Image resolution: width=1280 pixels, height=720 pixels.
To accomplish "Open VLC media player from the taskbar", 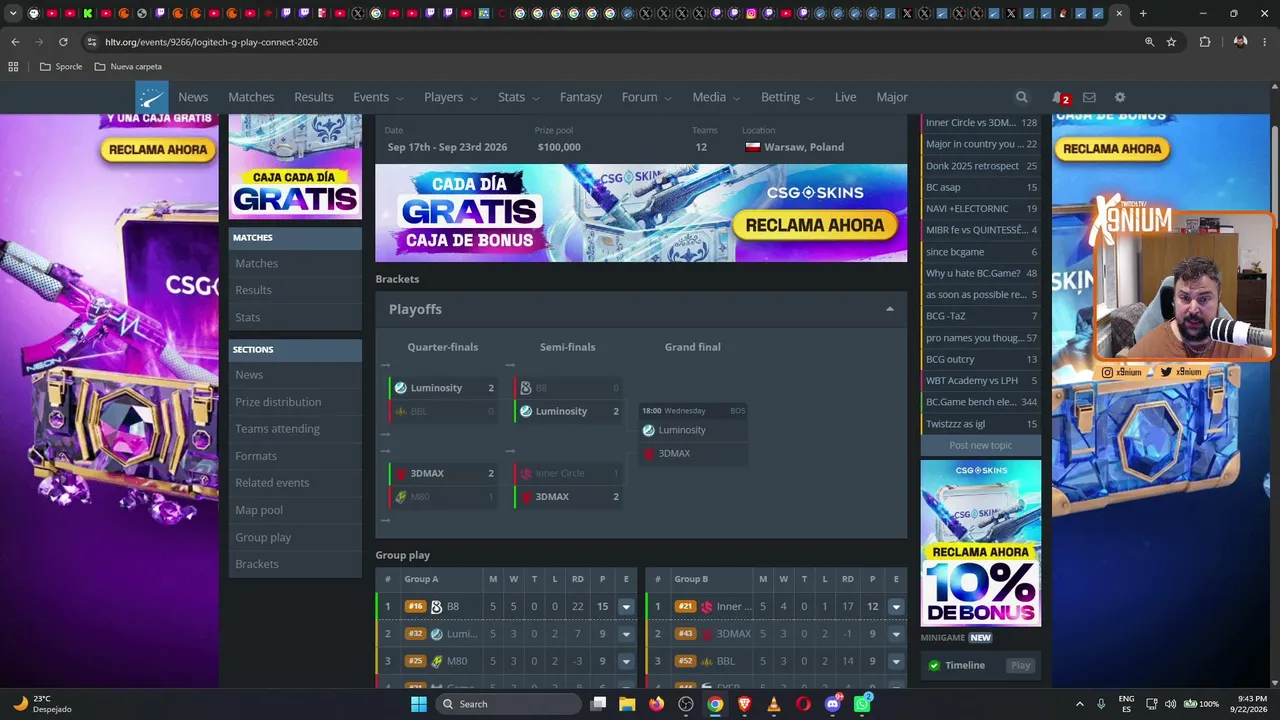I will [773, 704].
